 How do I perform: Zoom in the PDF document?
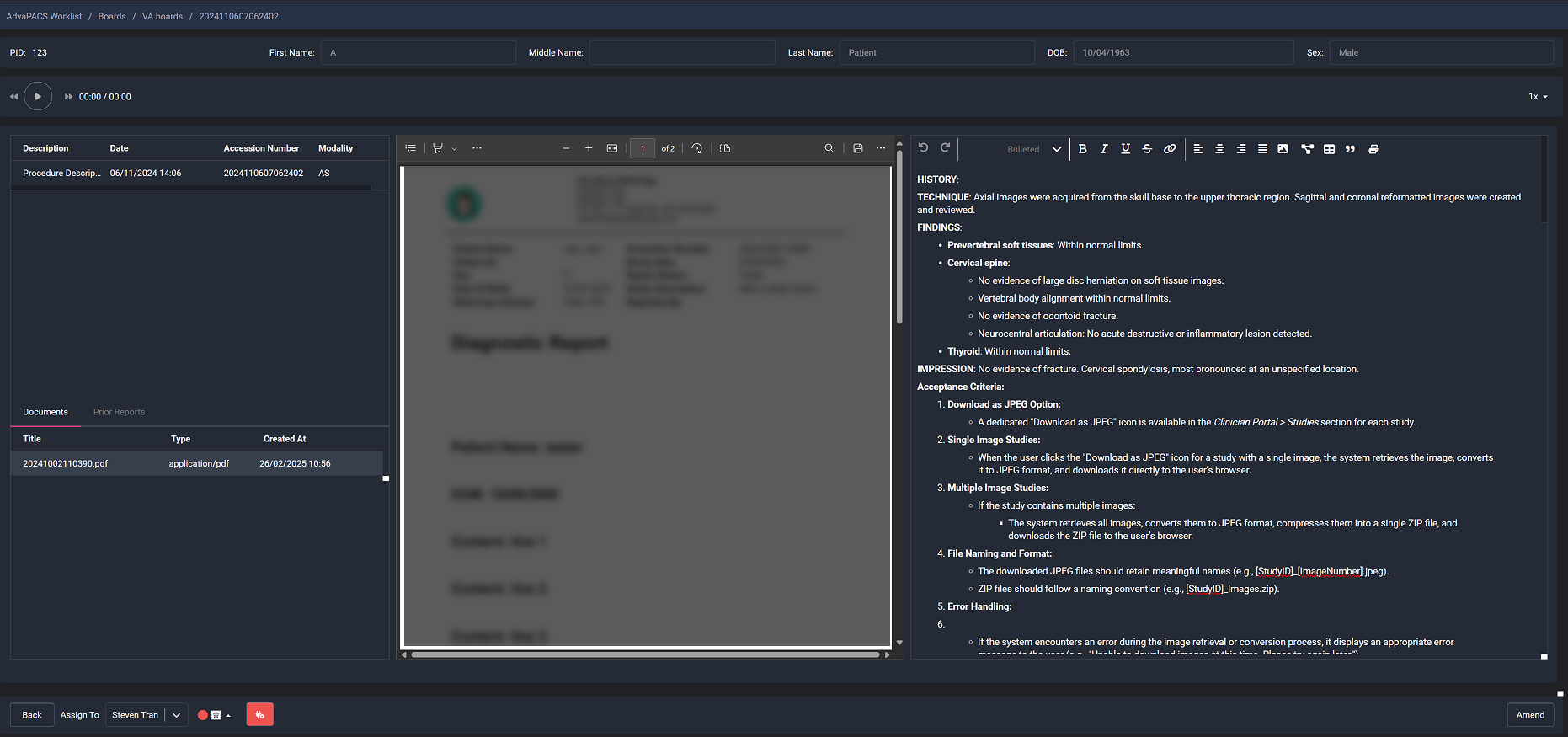[589, 148]
